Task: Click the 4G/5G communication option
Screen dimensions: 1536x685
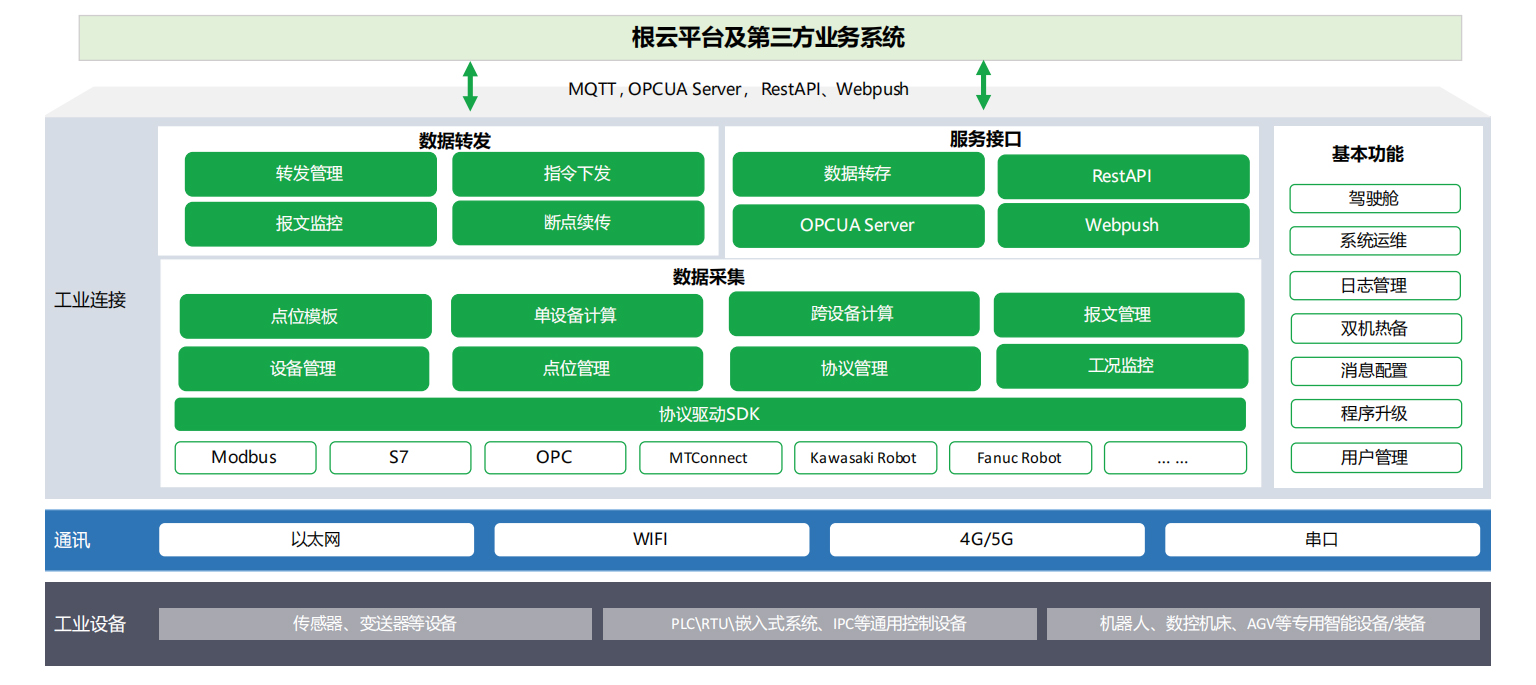Action: 986,540
